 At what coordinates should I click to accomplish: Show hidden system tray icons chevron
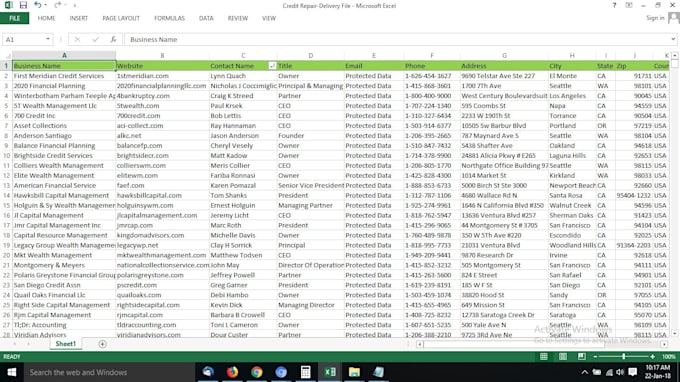coord(585,372)
